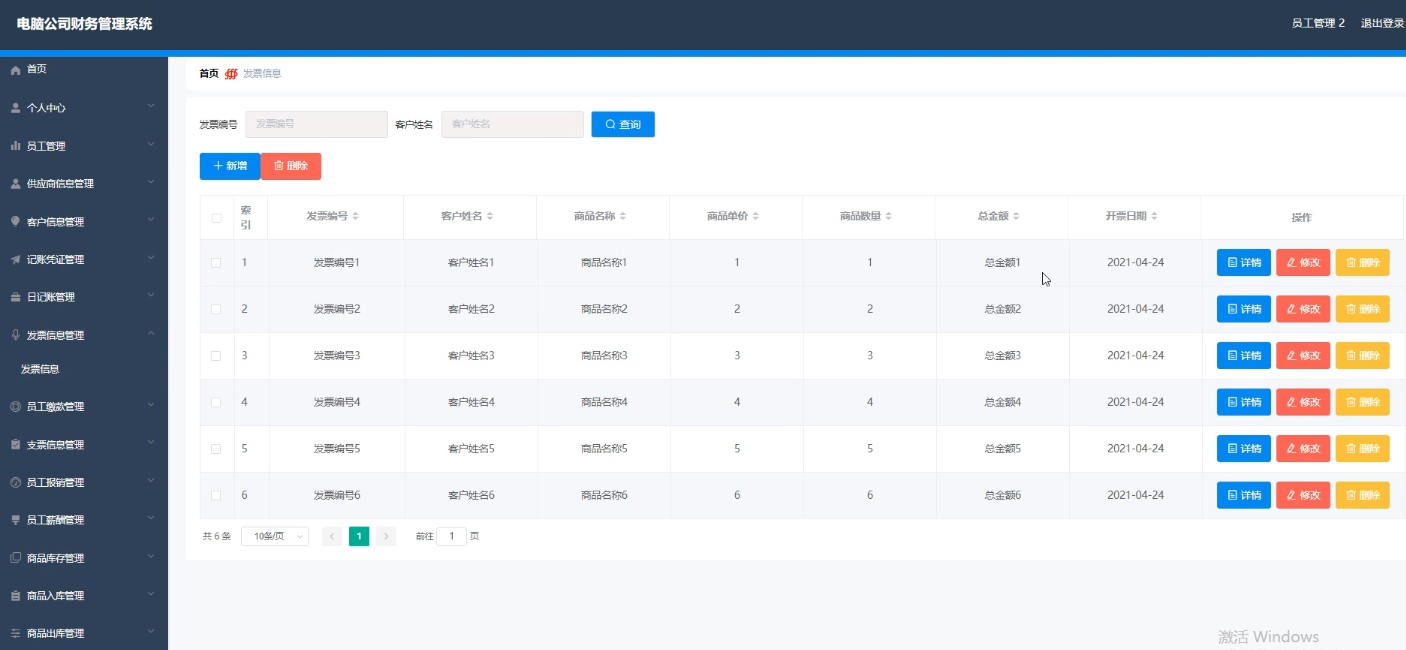Click the sort arrows on 商品数量 column

(888, 217)
